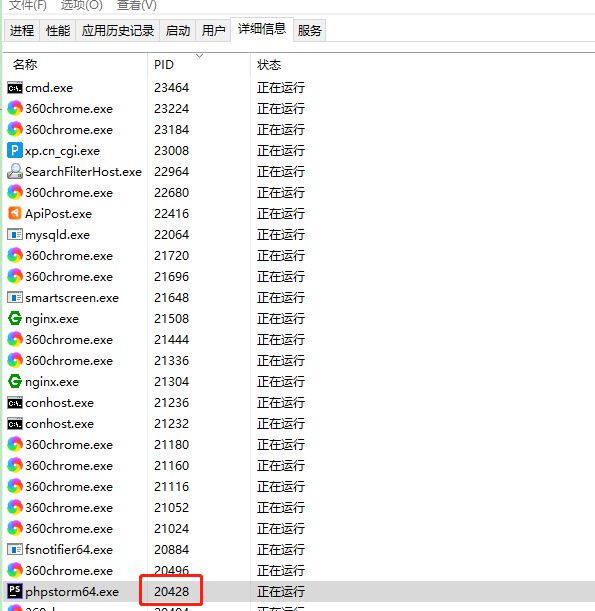Click the PID value 23008
Screen dimensions: 595x611
click(171, 151)
